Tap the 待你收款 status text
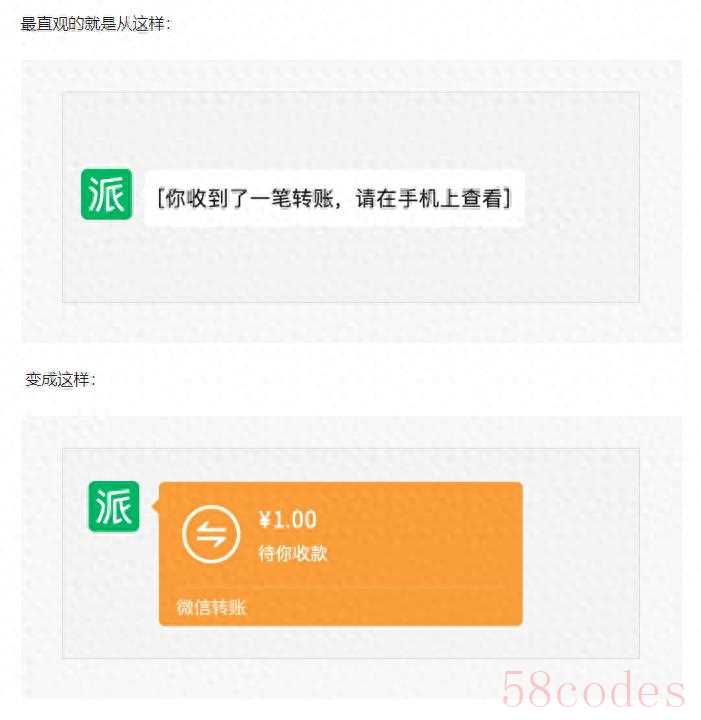The height and width of the screenshot is (720, 701). (x=293, y=553)
